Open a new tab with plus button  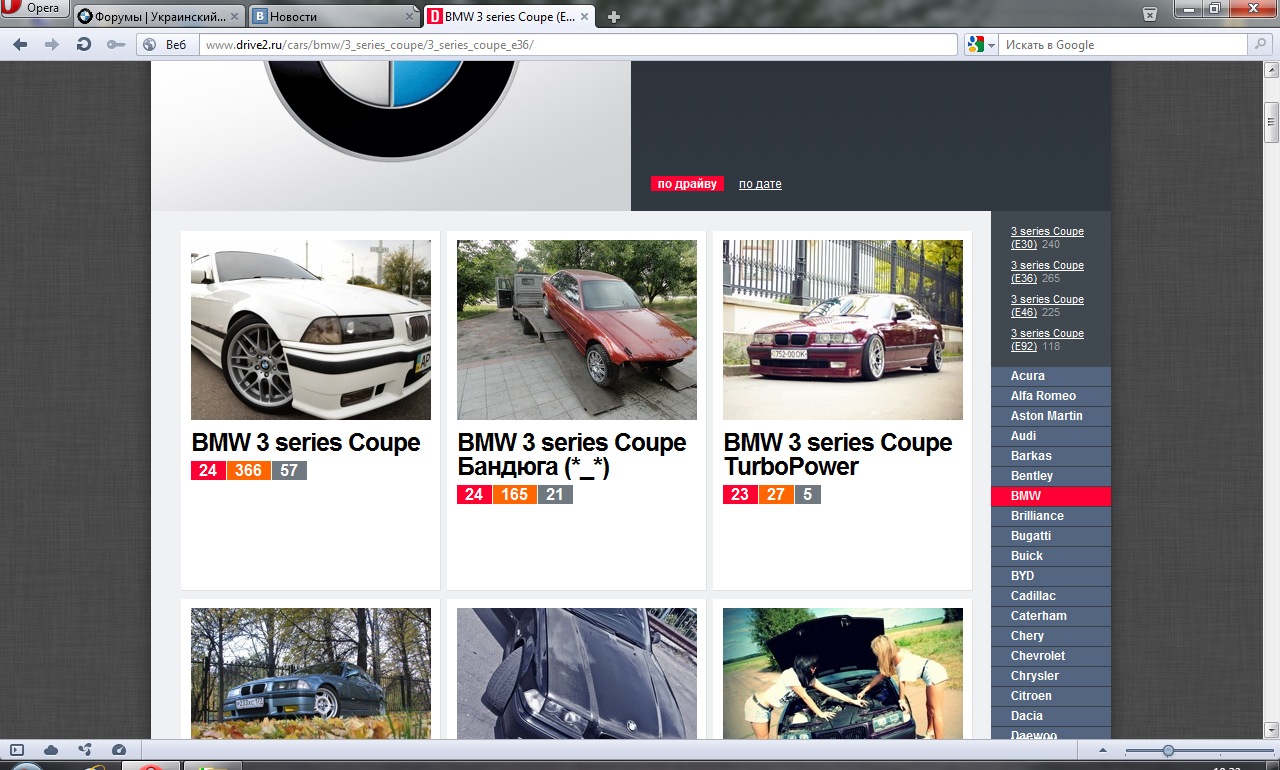614,17
